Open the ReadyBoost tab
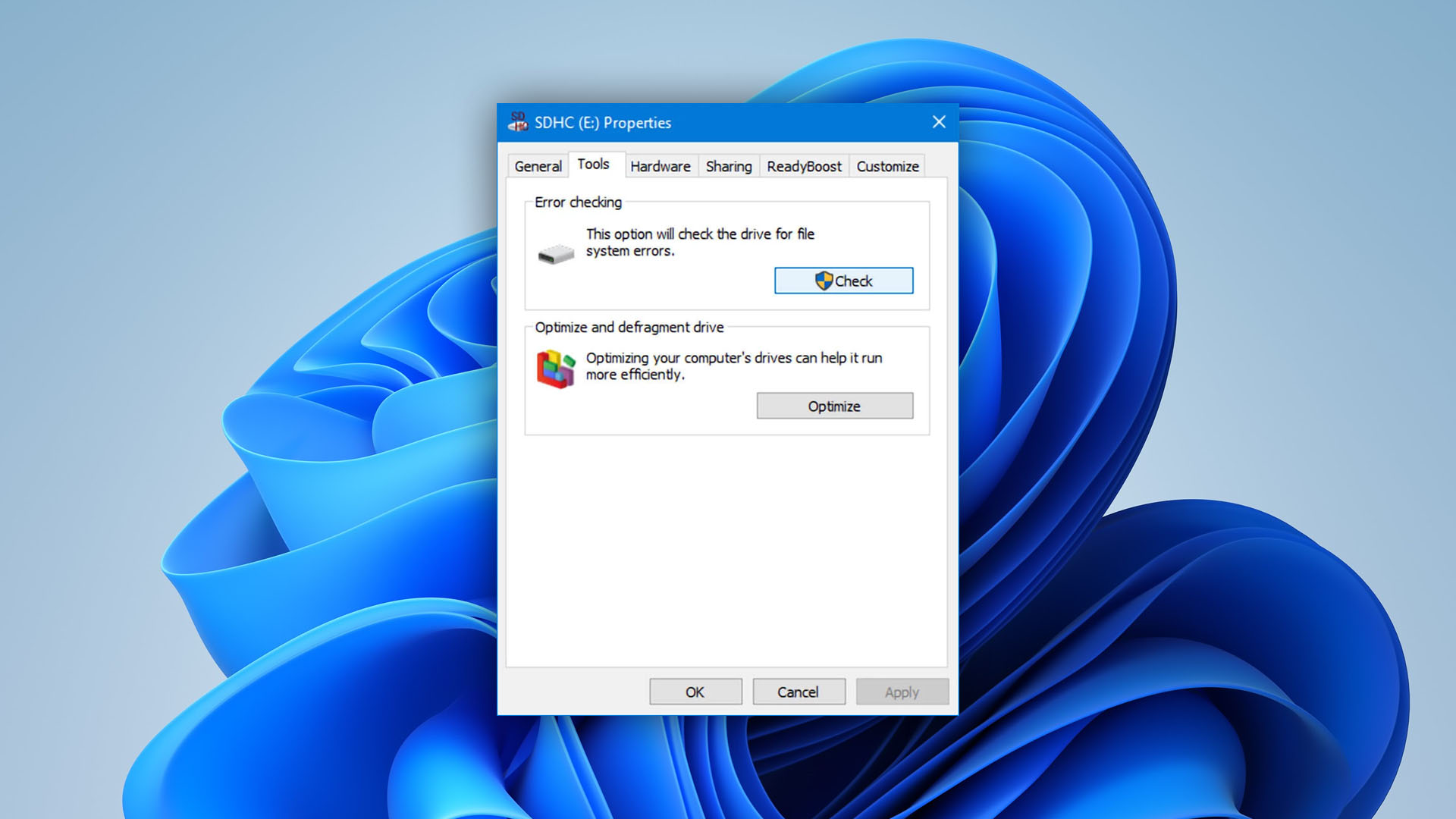1456x819 pixels. click(804, 166)
